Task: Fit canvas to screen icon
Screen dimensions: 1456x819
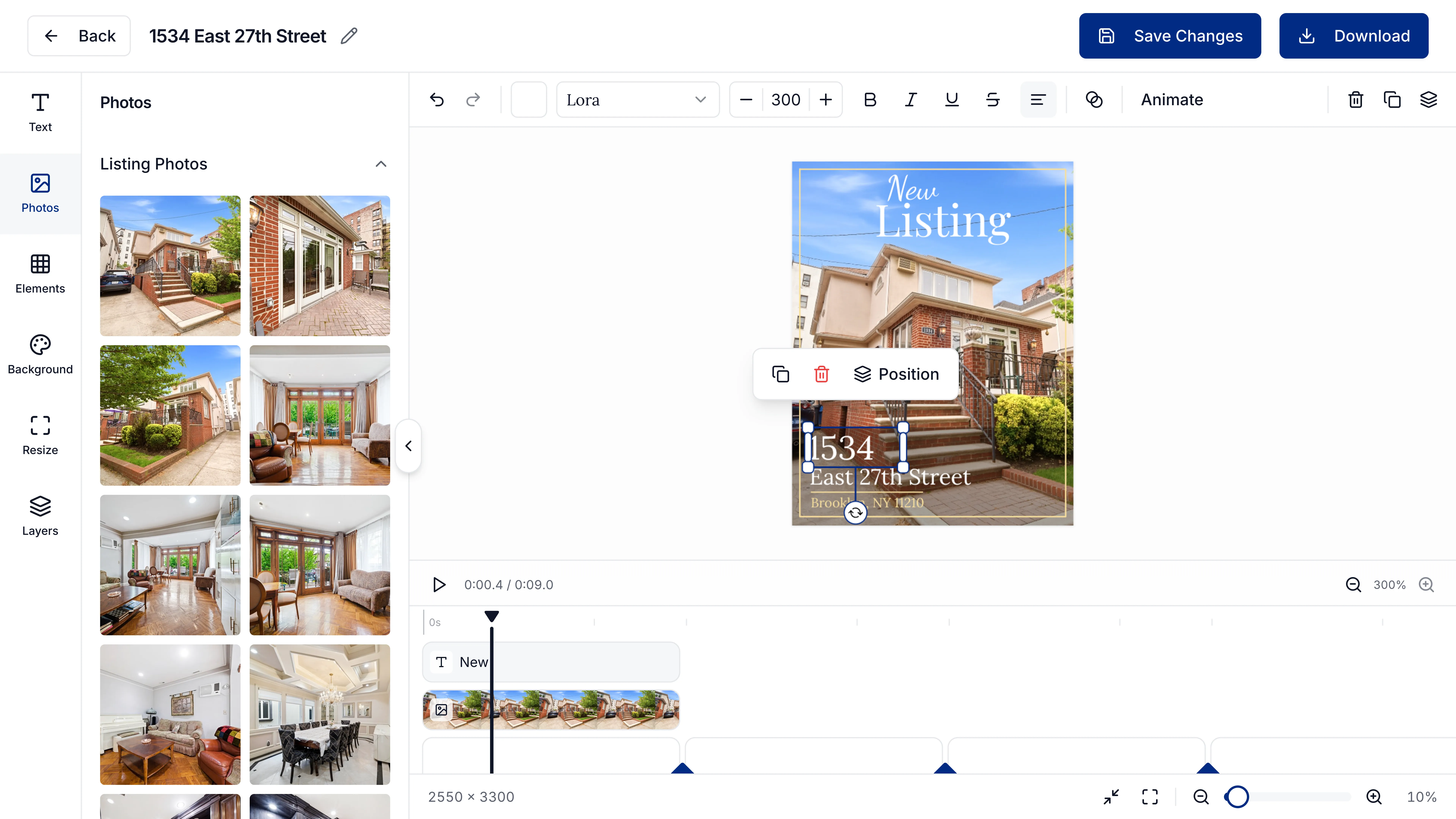Action: (x=1150, y=797)
